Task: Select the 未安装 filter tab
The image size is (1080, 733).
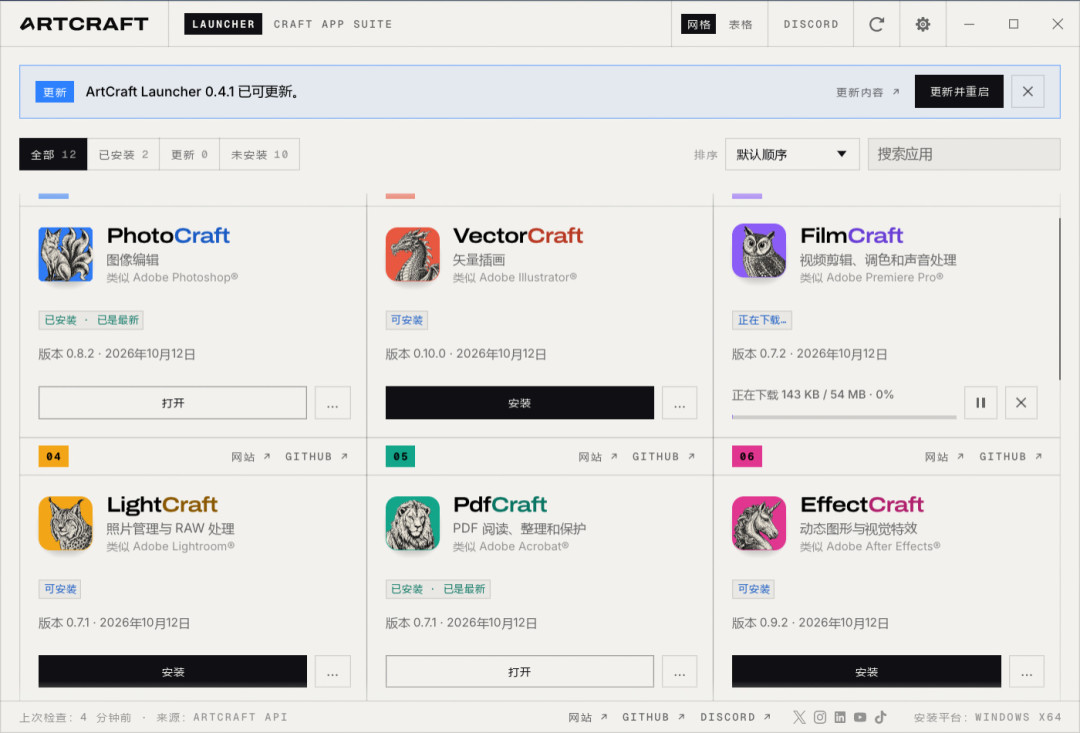Action: [260, 154]
